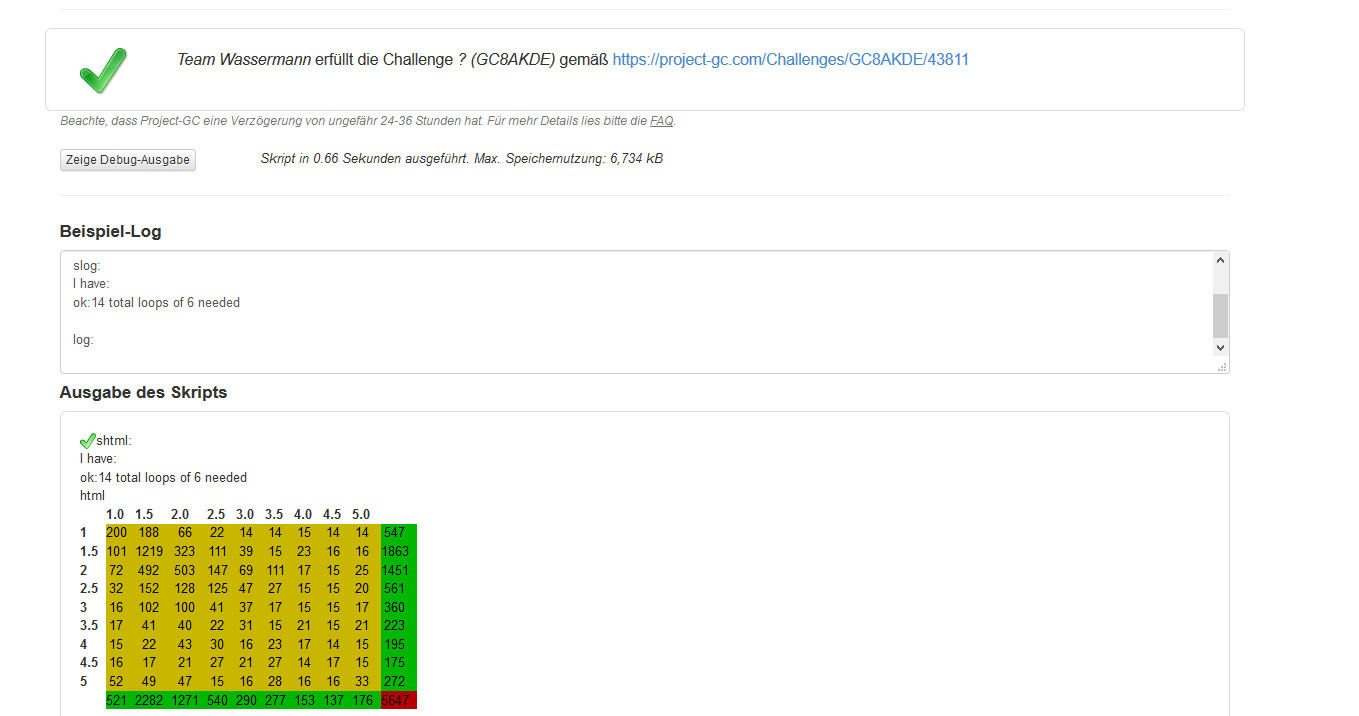Select the matrix cell 200
The image size is (1359, 716).
click(117, 533)
